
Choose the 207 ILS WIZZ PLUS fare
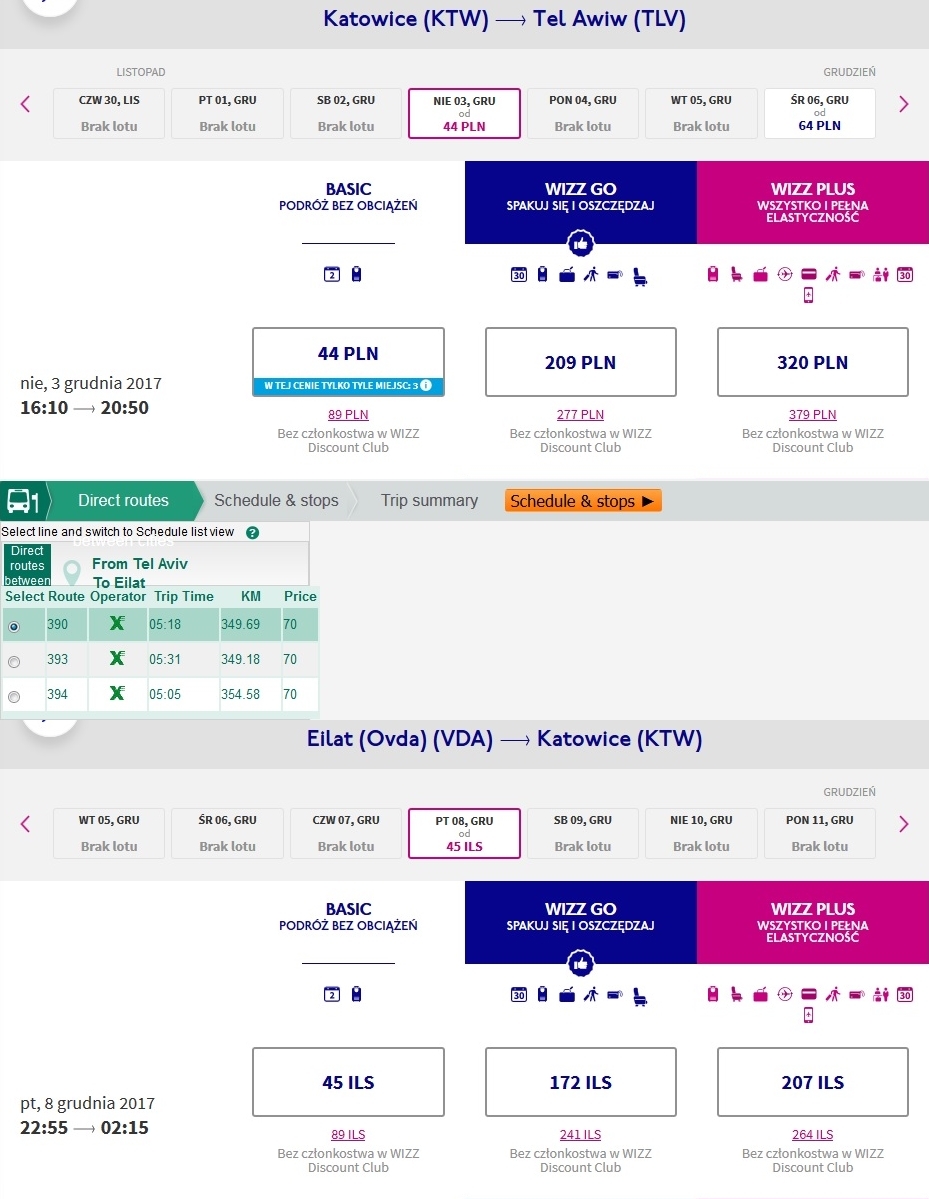coord(812,1082)
